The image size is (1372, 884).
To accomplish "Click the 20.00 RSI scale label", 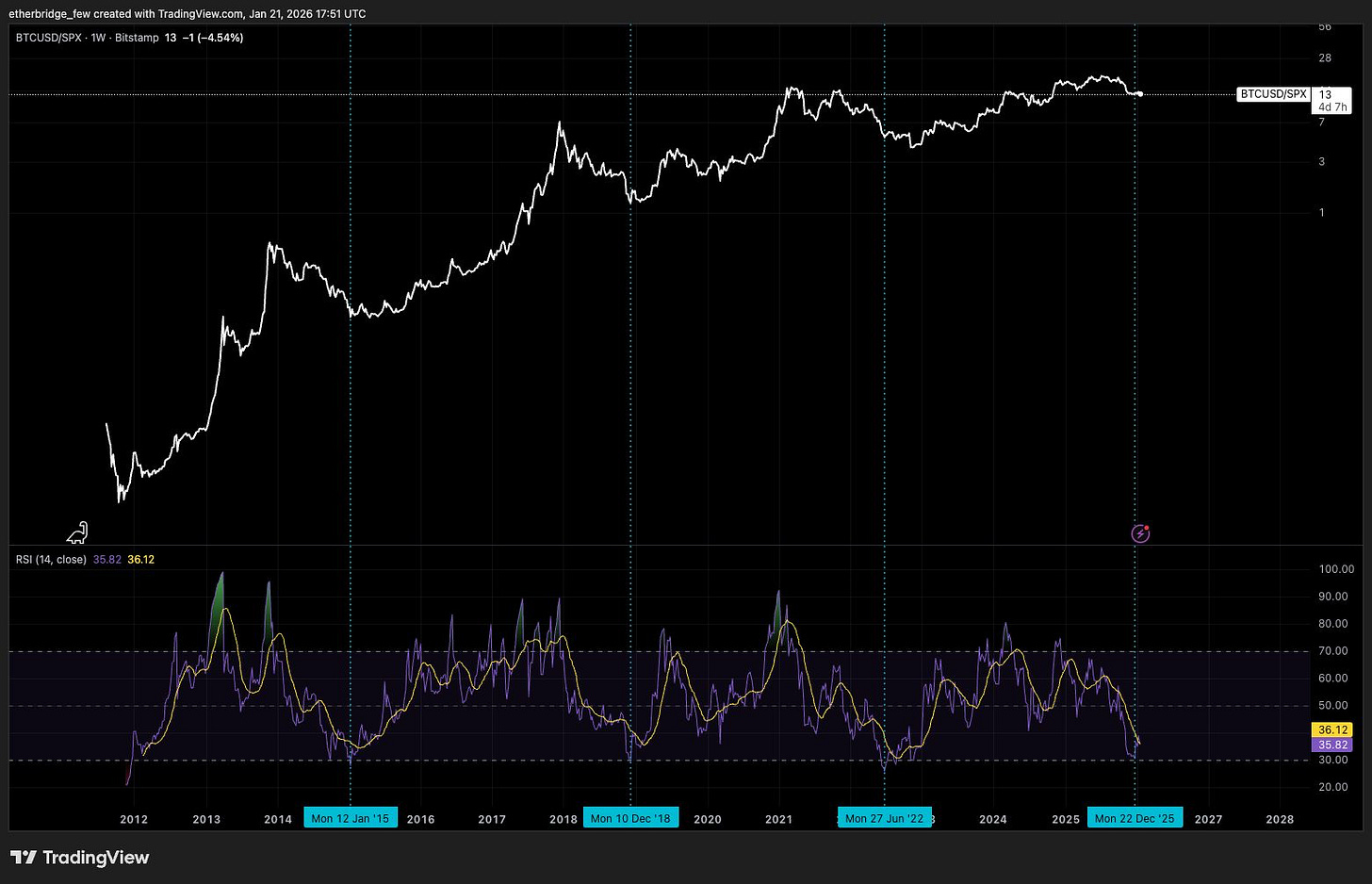I will pyautogui.click(x=1333, y=787).
